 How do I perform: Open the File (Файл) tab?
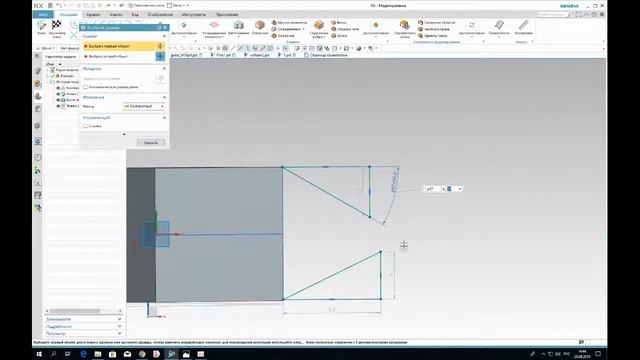pyautogui.click(x=43, y=14)
